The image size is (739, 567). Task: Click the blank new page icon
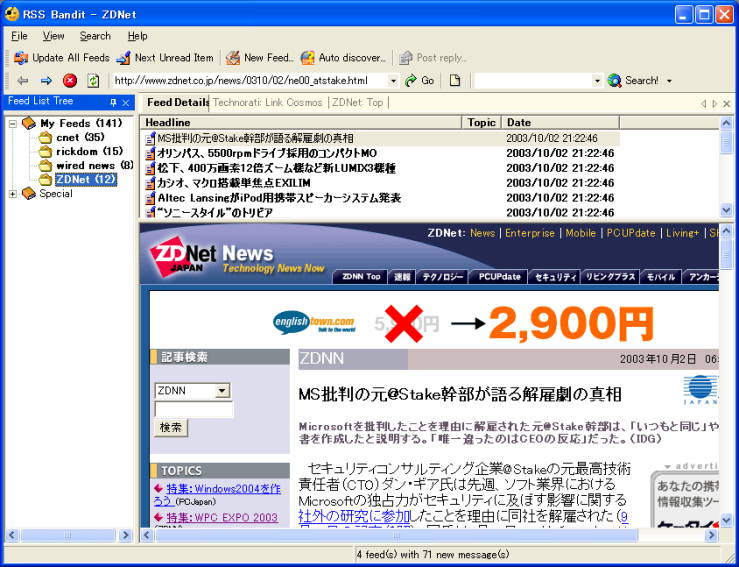455,81
